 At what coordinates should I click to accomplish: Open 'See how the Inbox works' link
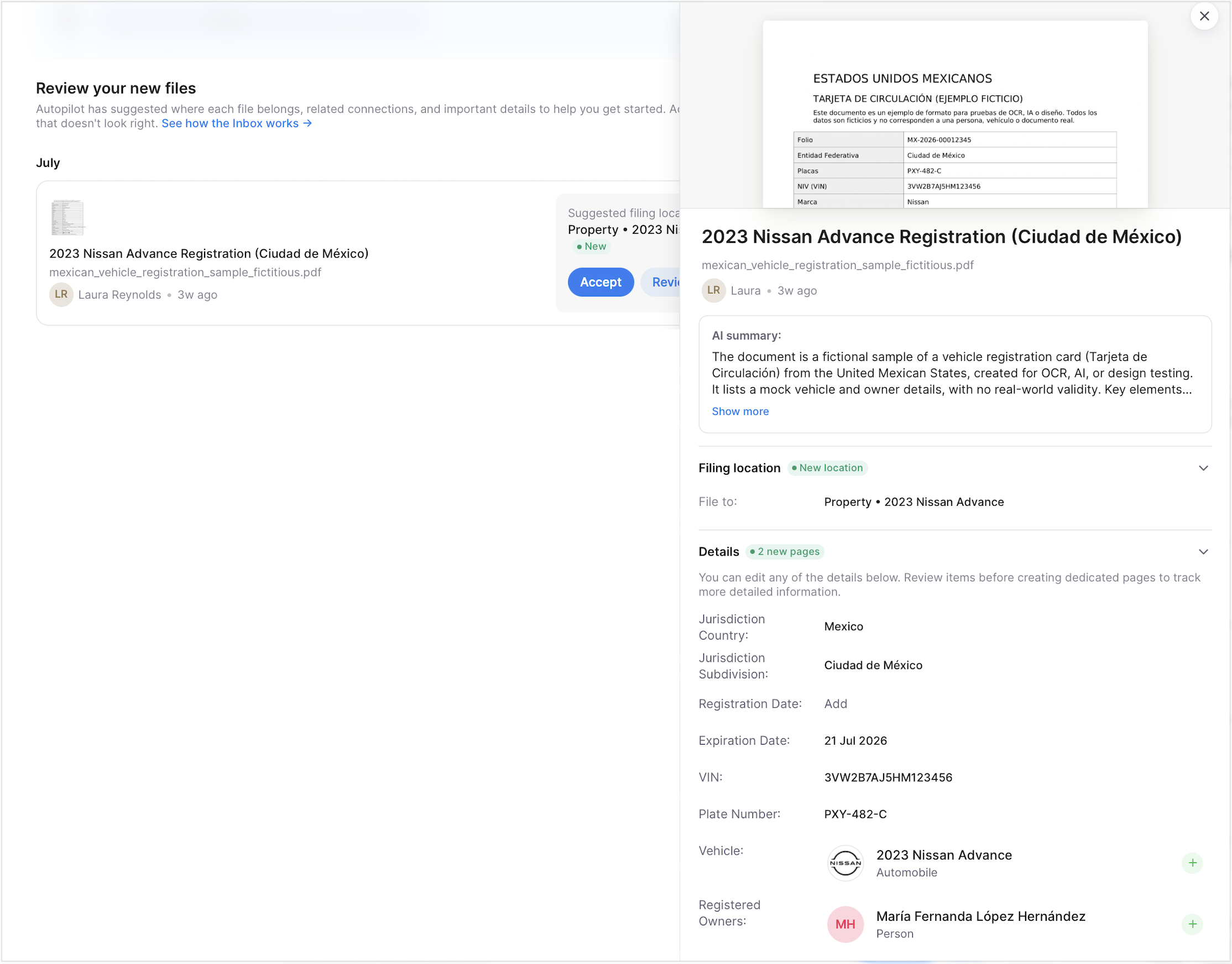point(237,124)
